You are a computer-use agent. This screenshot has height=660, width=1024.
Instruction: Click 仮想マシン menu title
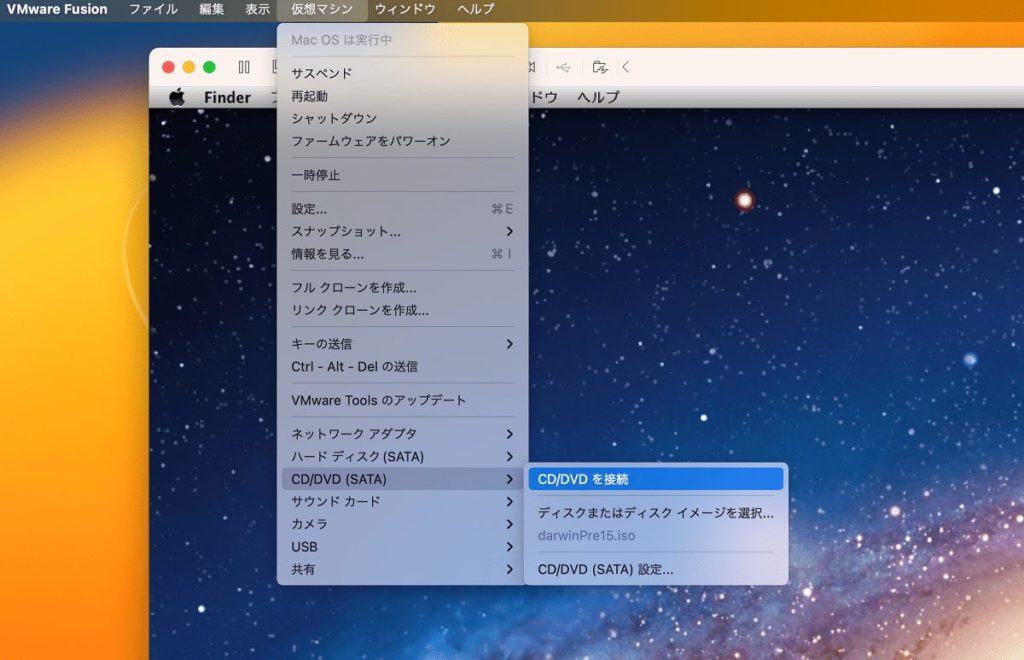click(x=322, y=9)
